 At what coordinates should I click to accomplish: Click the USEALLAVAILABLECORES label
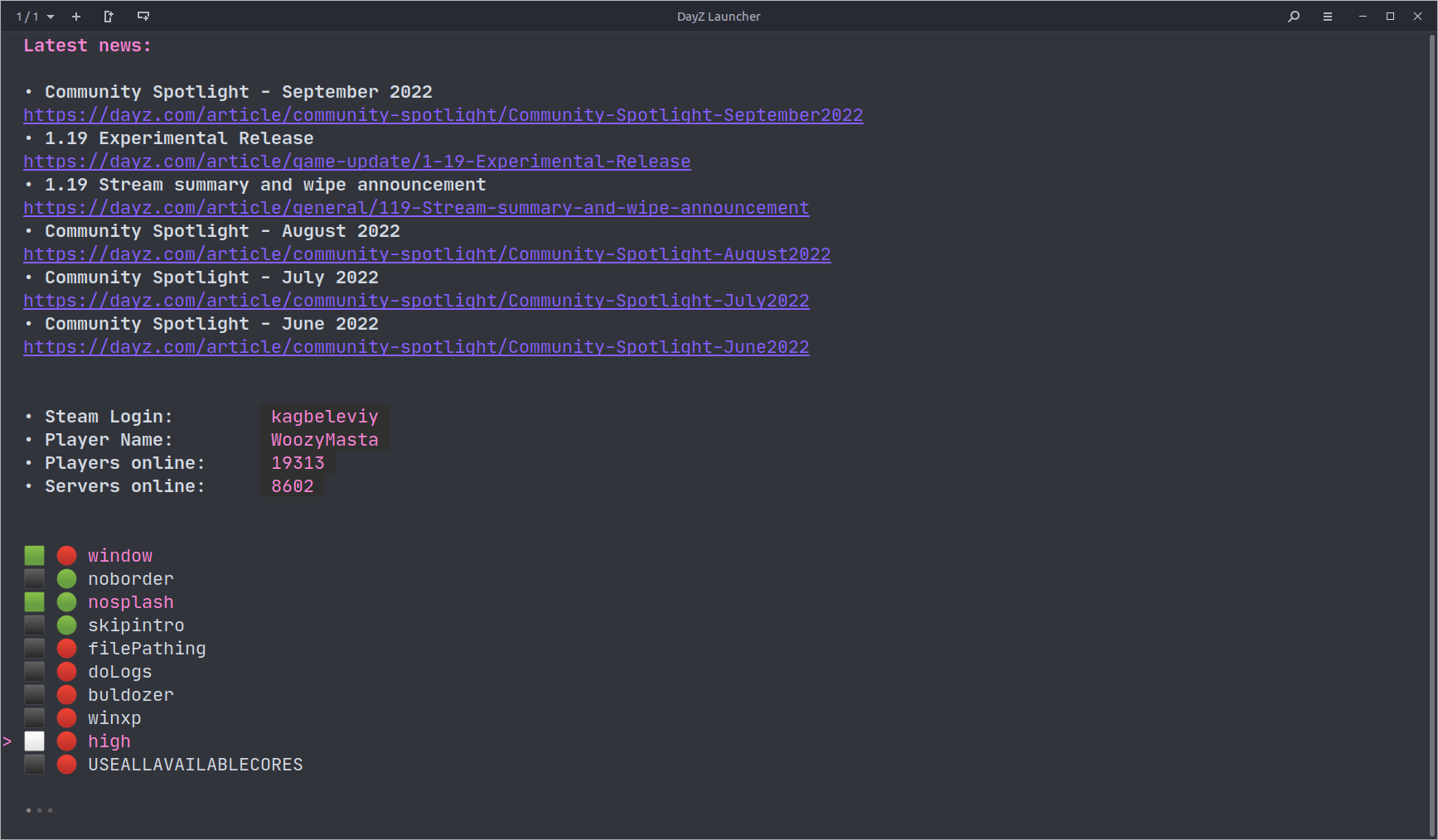pyautogui.click(x=196, y=765)
